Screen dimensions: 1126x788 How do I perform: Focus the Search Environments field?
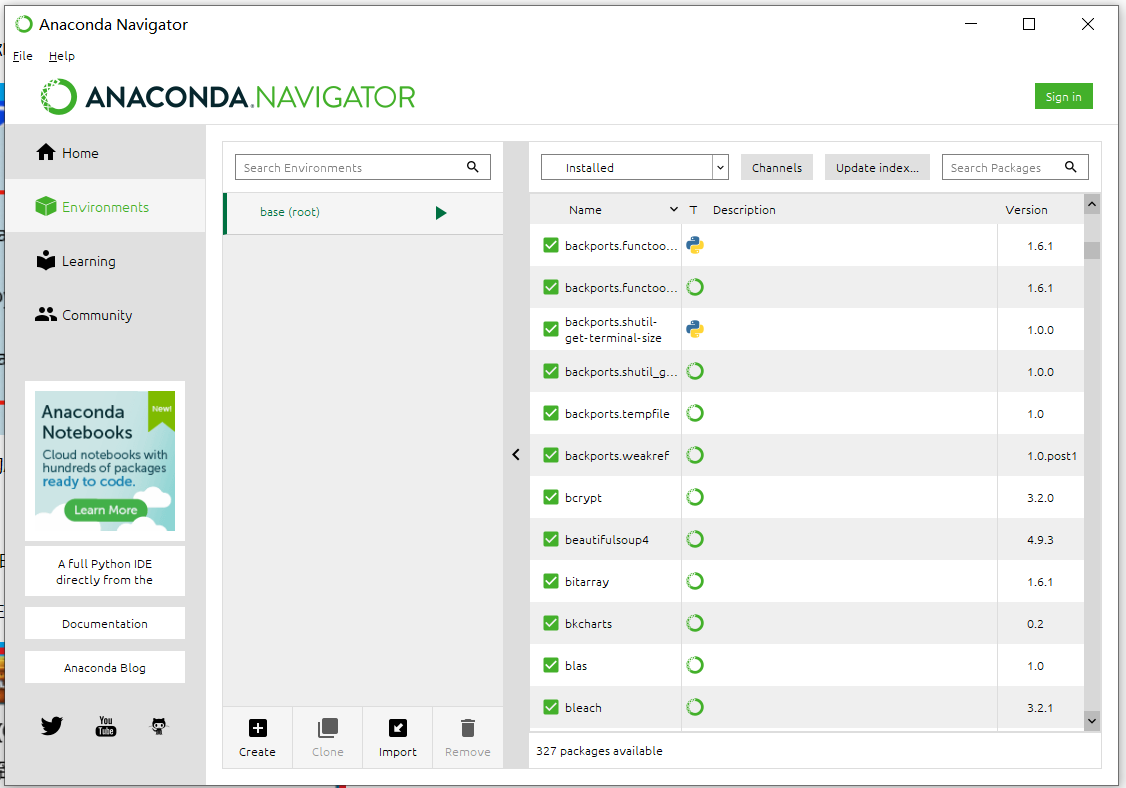click(363, 167)
